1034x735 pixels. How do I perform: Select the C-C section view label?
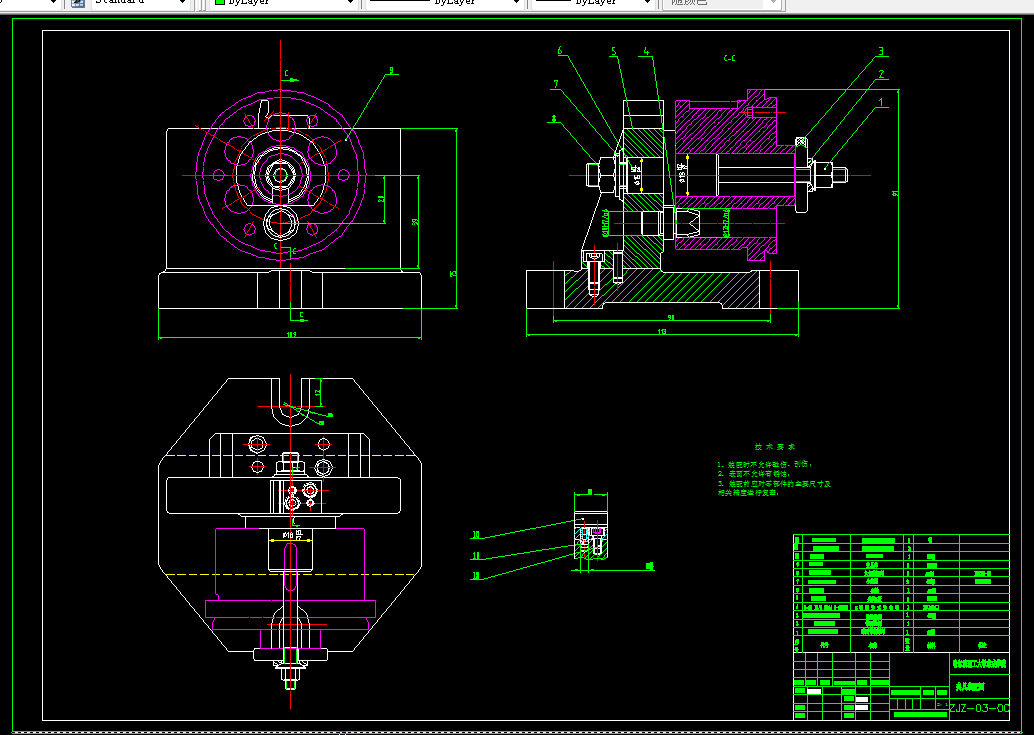click(729, 58)
